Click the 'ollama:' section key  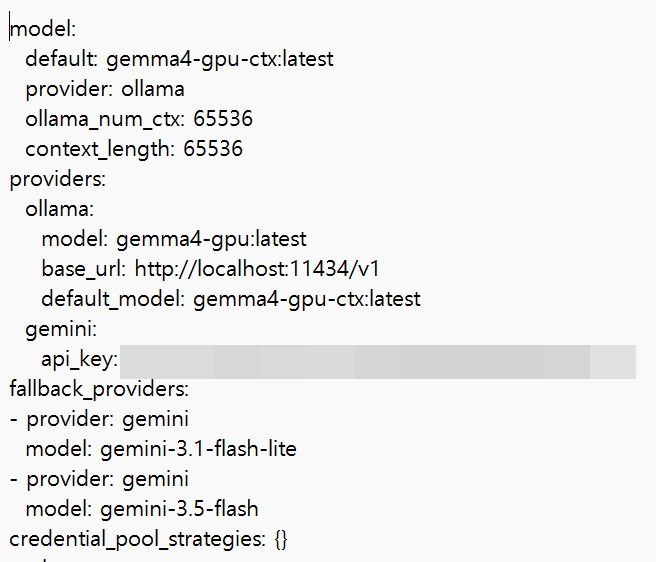pos(59,209)
